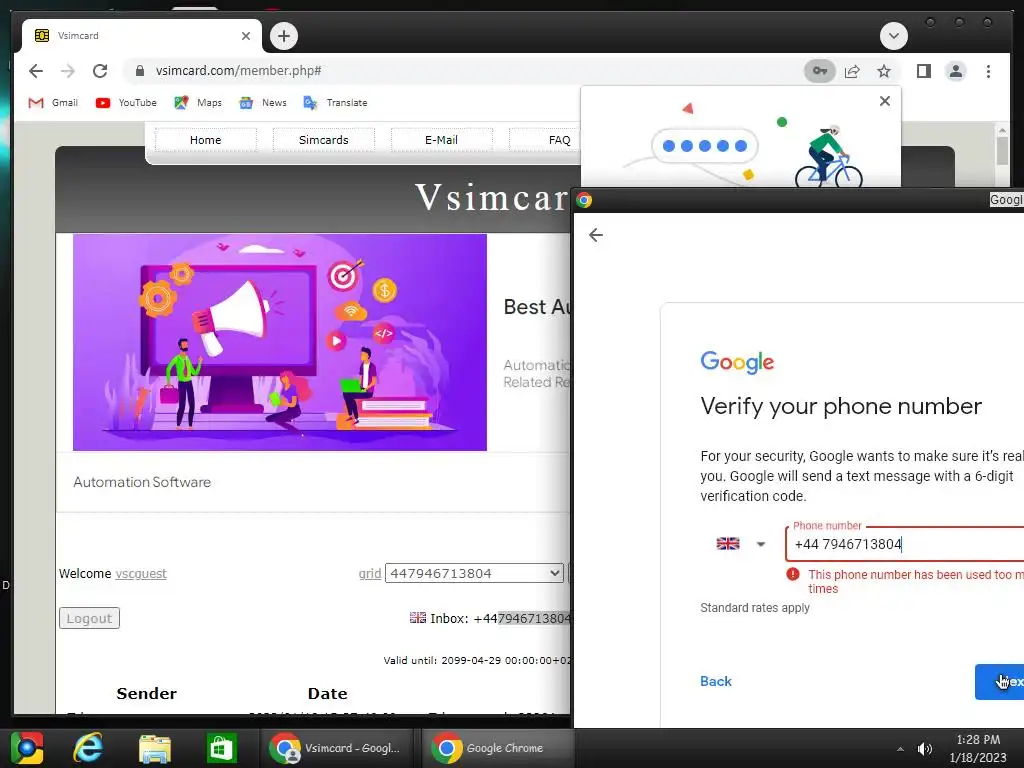
Task: Bookmark this page with the star
Action: coord(884,71)
